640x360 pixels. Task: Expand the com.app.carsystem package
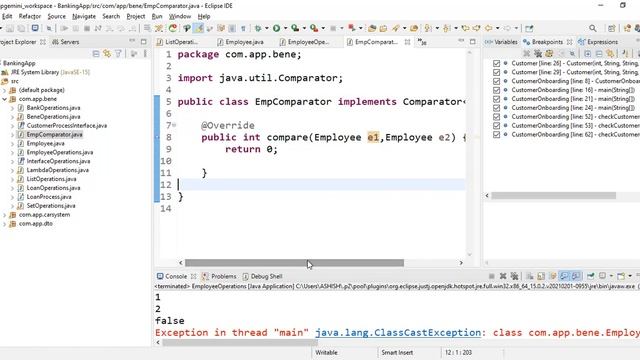4,215
